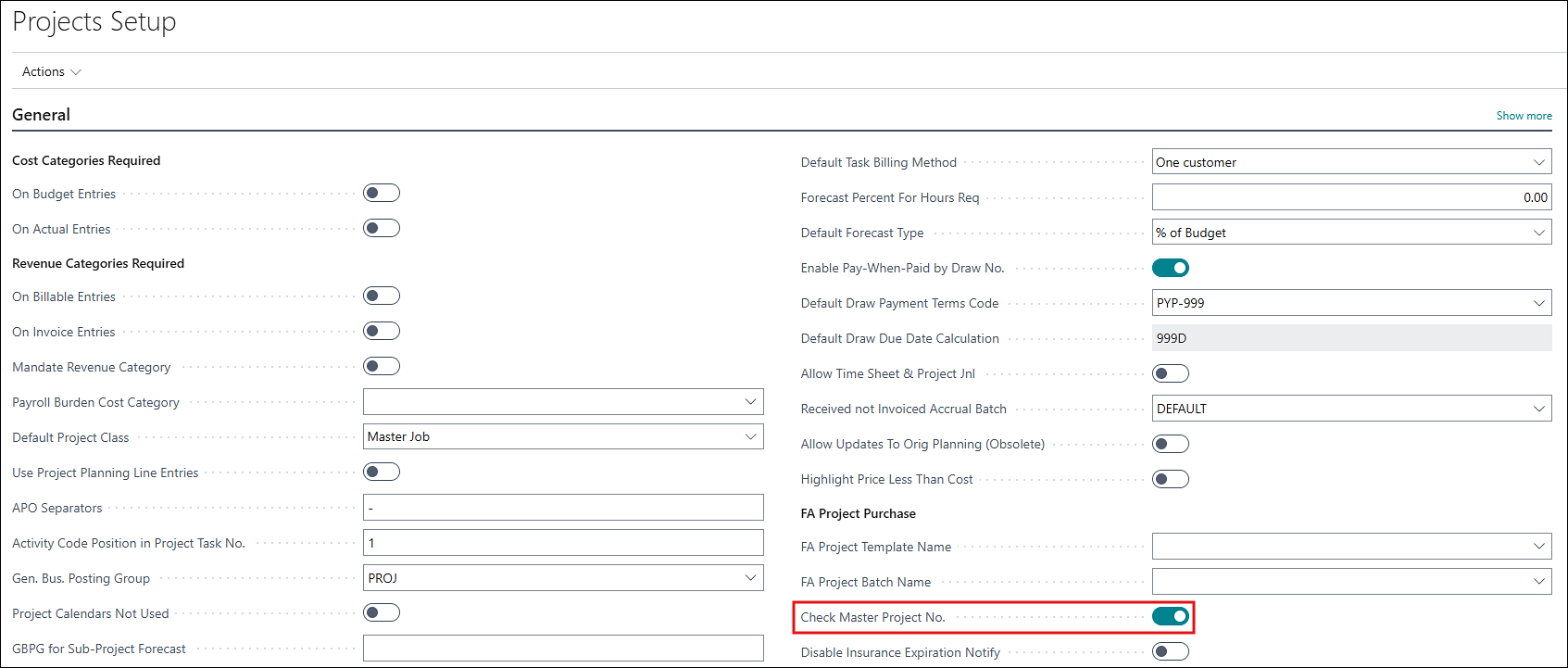This screenshot has width=1568, height=668.
Task: Toggle Disable Insurance Expiration Notify
Action: [x=1171, y=651]
